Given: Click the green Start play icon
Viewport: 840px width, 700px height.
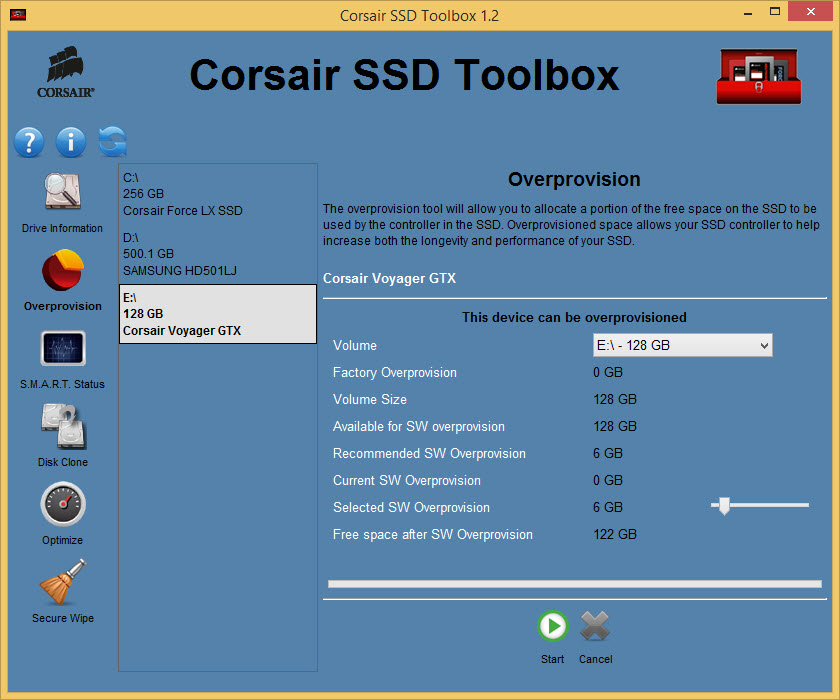Looking at the screenshot, I should (552, 626).
